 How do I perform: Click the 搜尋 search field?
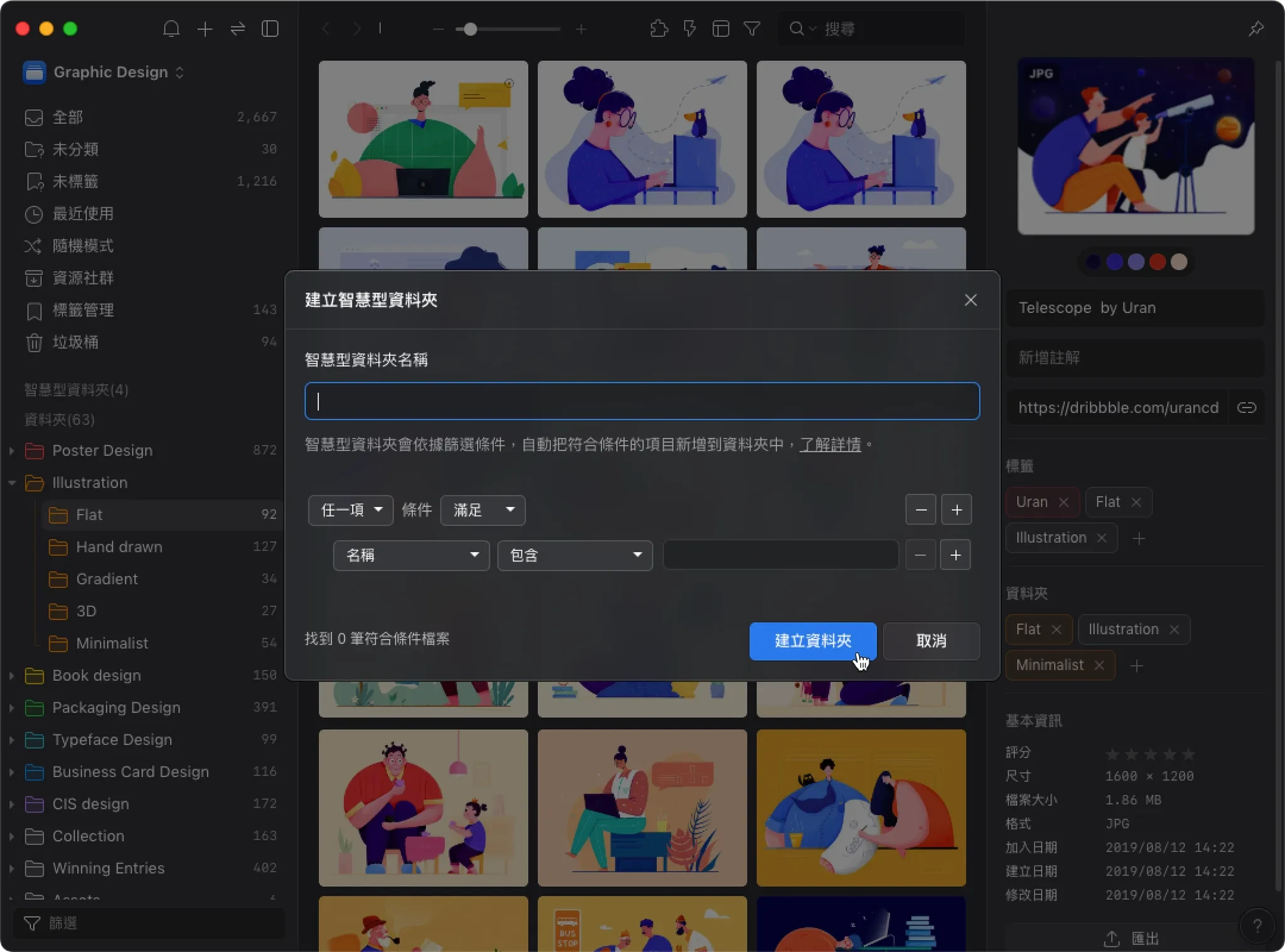click(871, 29)
